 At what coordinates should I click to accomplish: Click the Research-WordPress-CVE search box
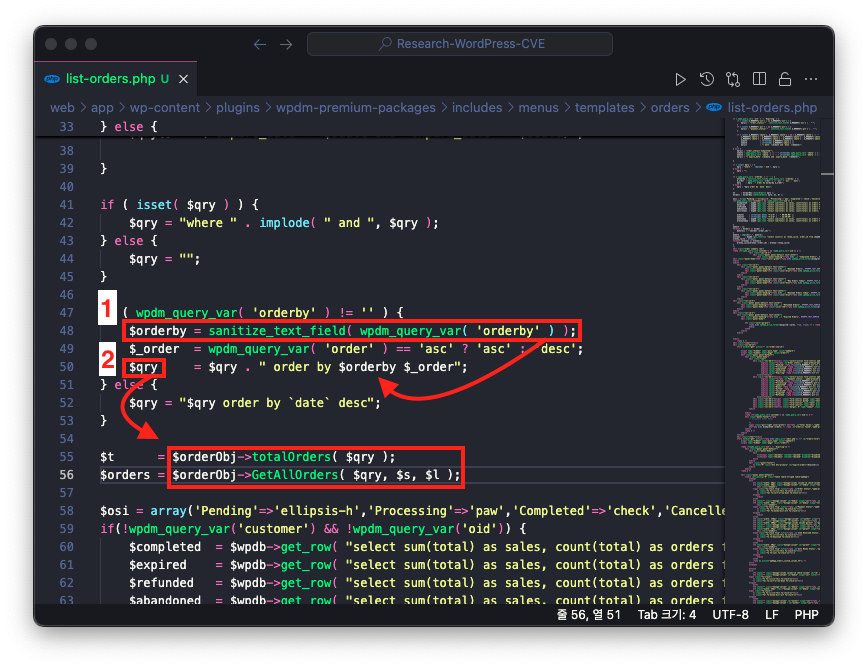tap(460, 44)
